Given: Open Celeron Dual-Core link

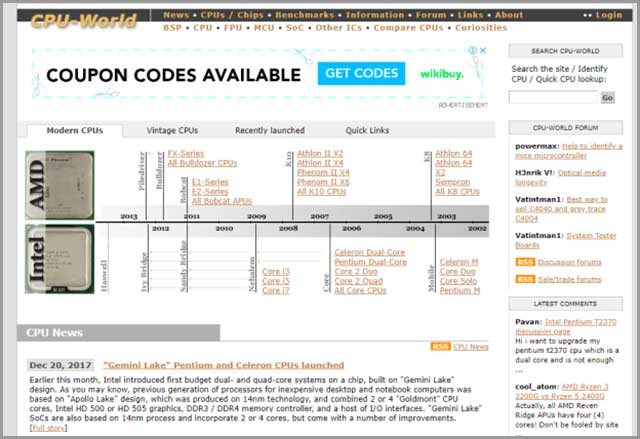Looking at the screenshot, I should pos(370,253).
